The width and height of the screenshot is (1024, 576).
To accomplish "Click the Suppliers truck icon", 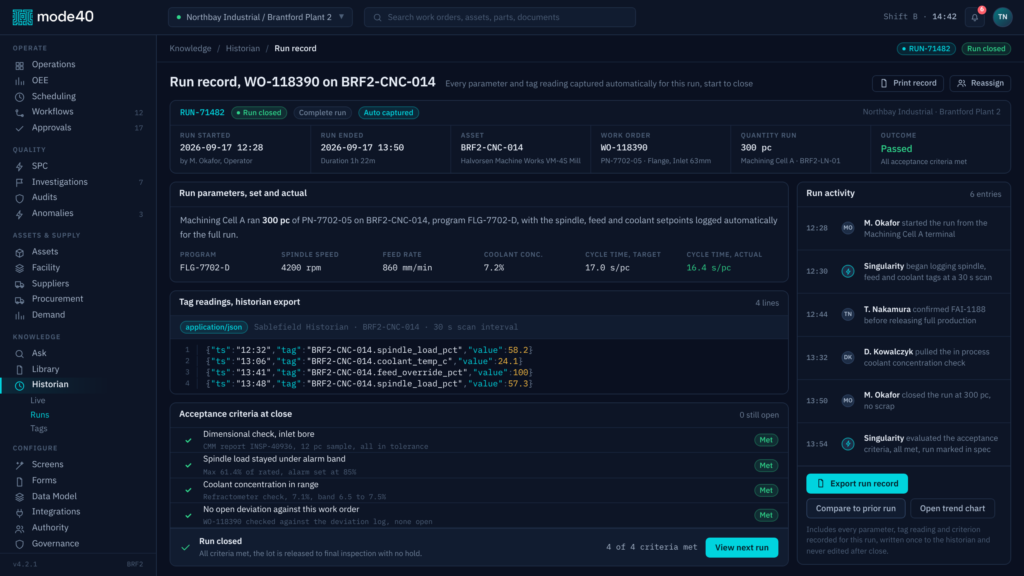I will [20, 284].
